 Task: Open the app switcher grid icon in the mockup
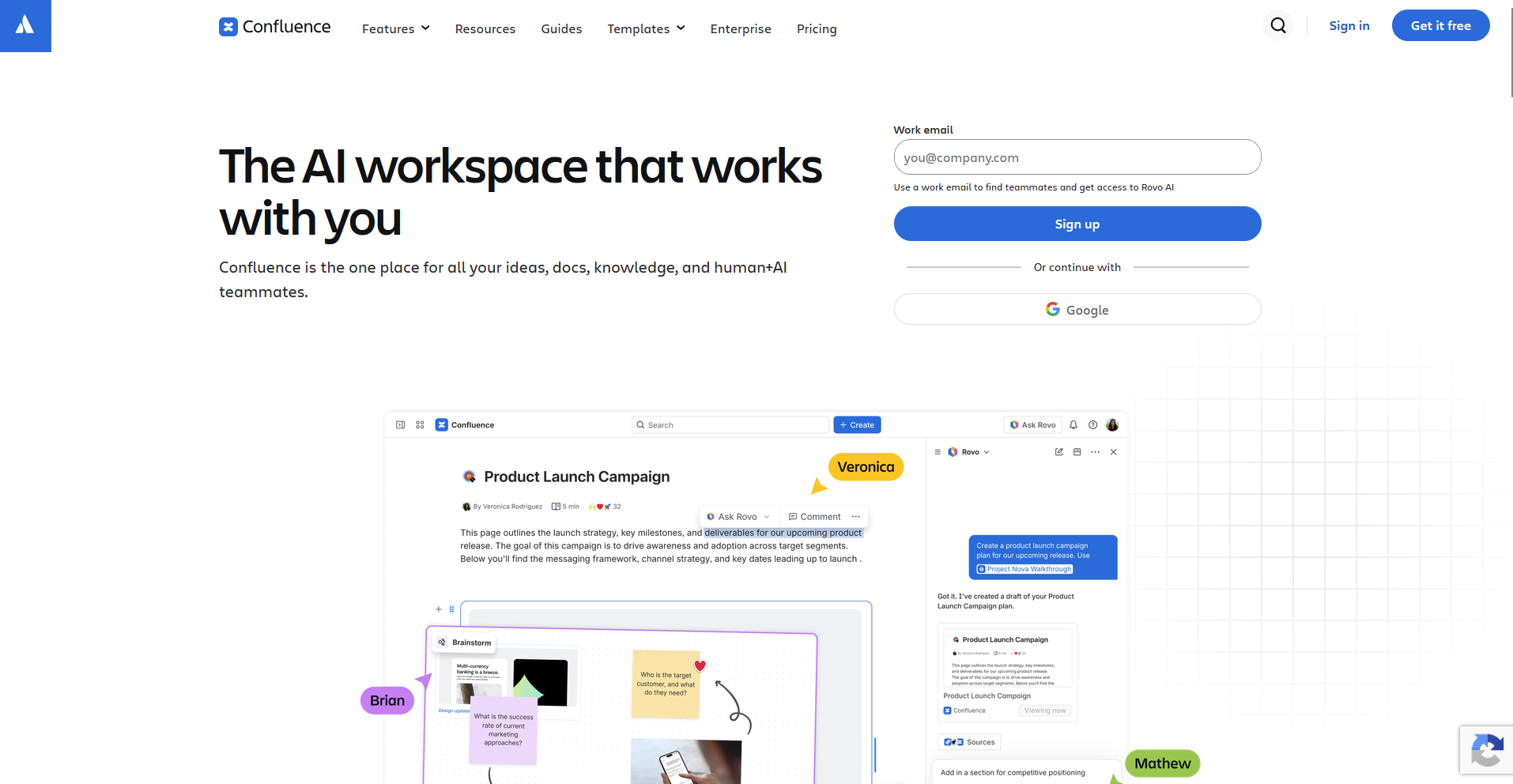(x=421, y=425)
